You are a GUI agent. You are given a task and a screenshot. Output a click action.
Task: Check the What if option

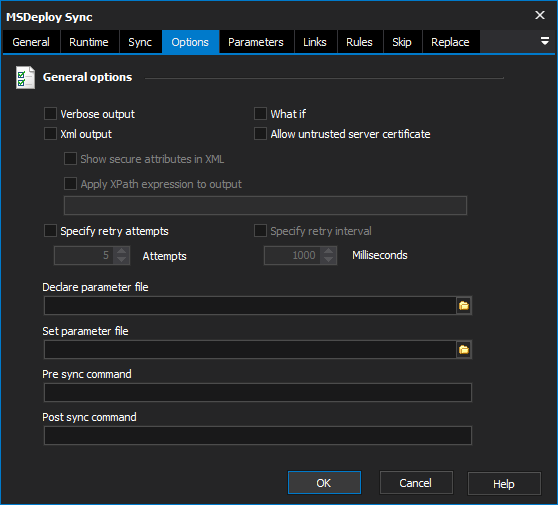(260, 114)
